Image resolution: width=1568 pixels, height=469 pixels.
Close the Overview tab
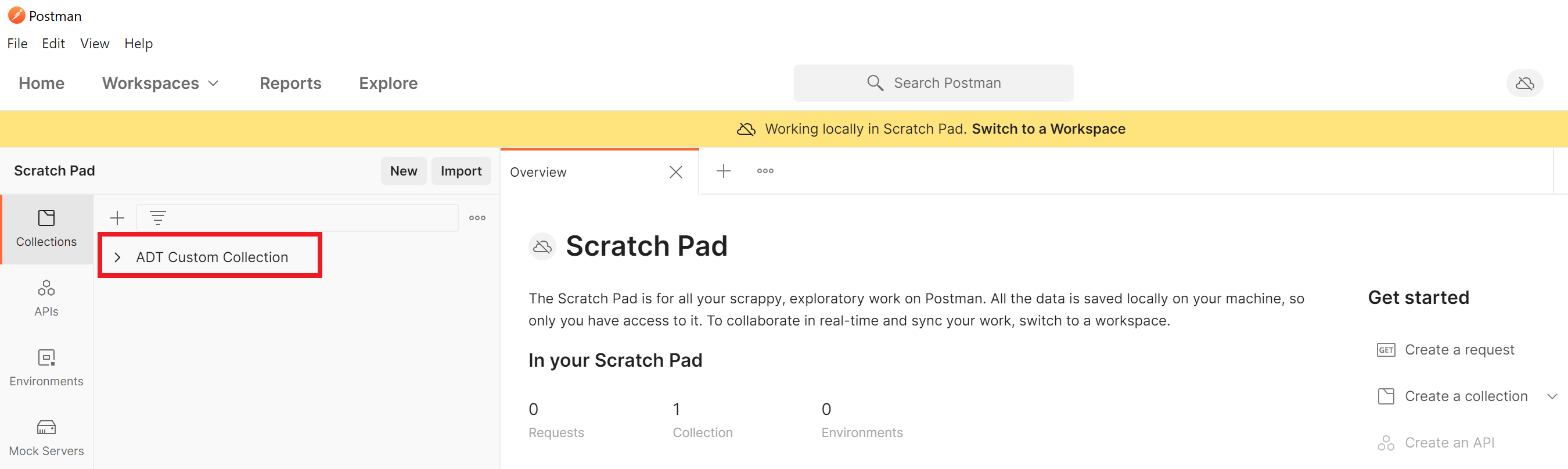675,173
